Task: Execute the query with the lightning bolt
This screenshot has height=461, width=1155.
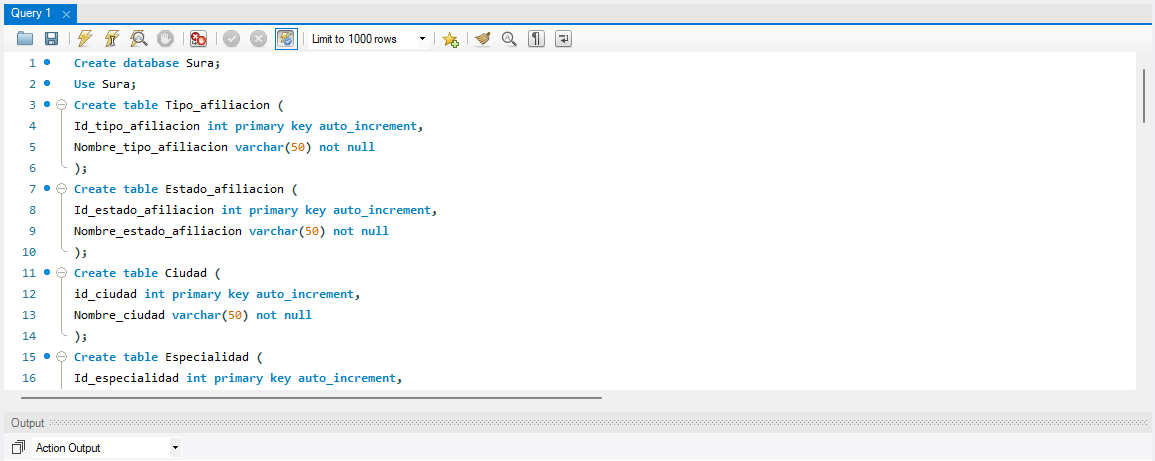Action: point(85,39)
